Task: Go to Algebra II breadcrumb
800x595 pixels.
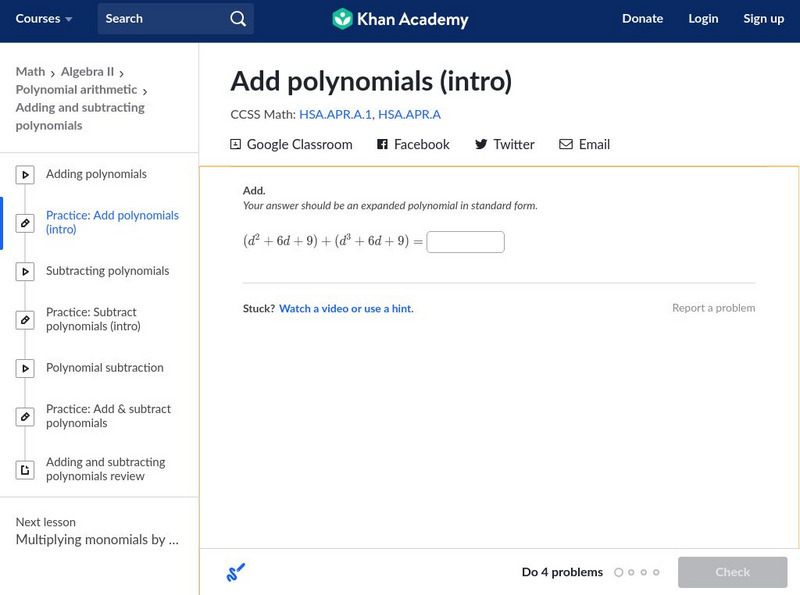Action: point(87,71)
